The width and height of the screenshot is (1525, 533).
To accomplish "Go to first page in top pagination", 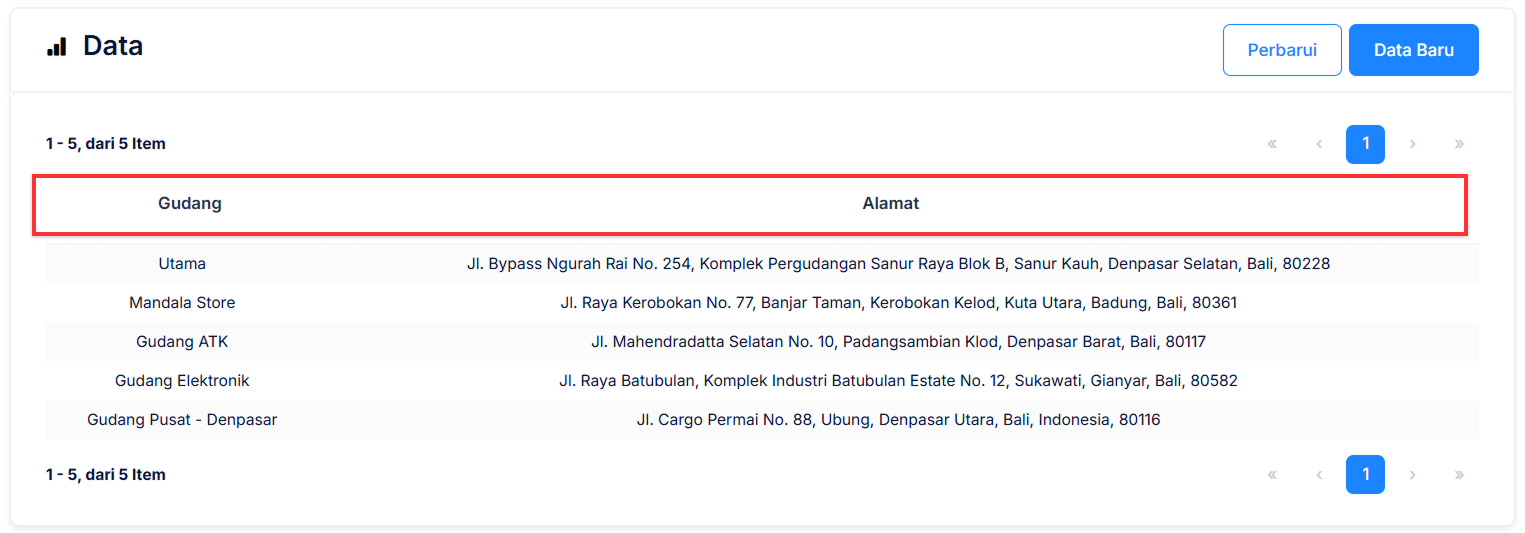I will point(1272,144).
